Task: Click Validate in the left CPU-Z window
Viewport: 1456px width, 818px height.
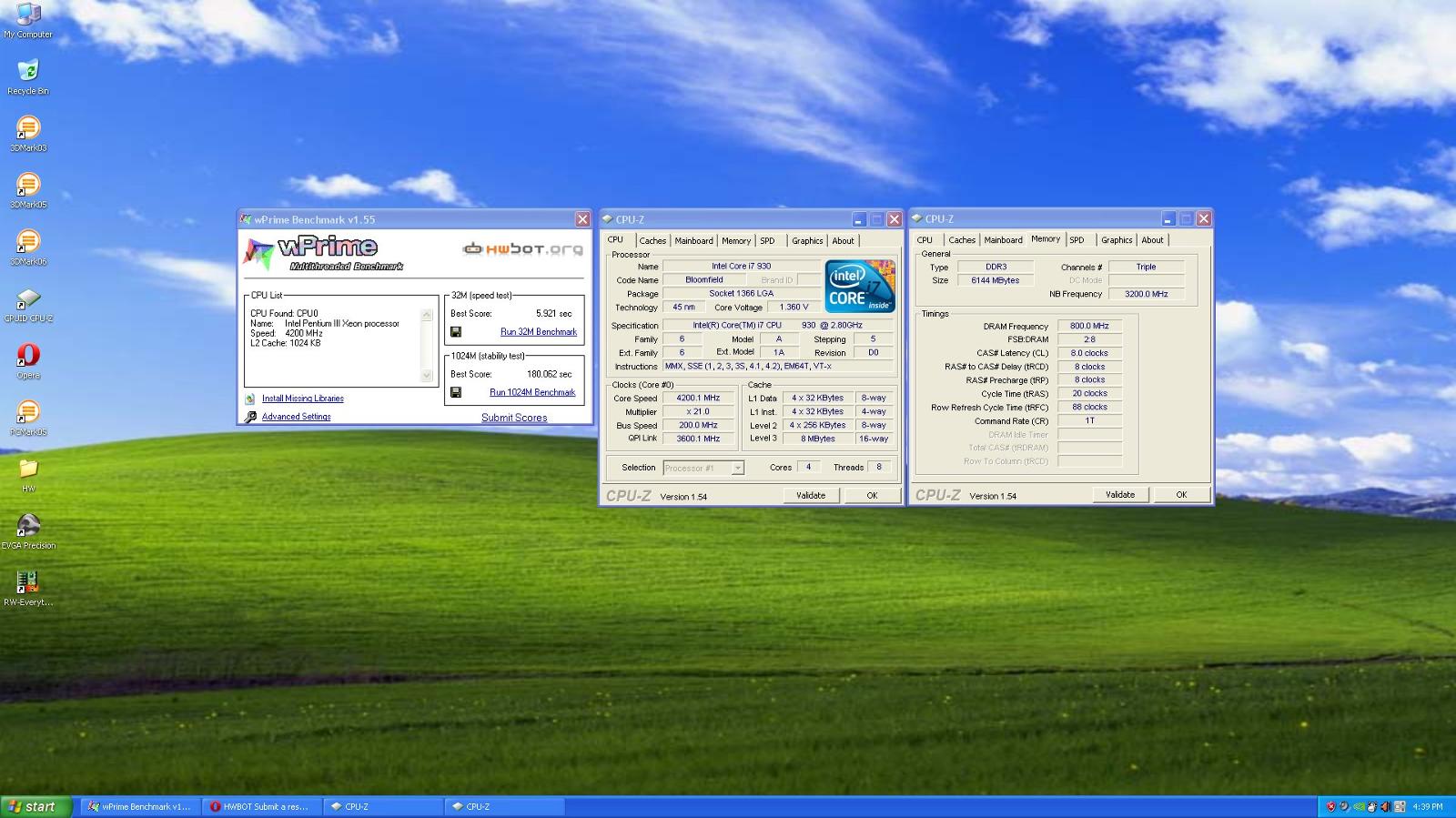Action: pos(811,496)
